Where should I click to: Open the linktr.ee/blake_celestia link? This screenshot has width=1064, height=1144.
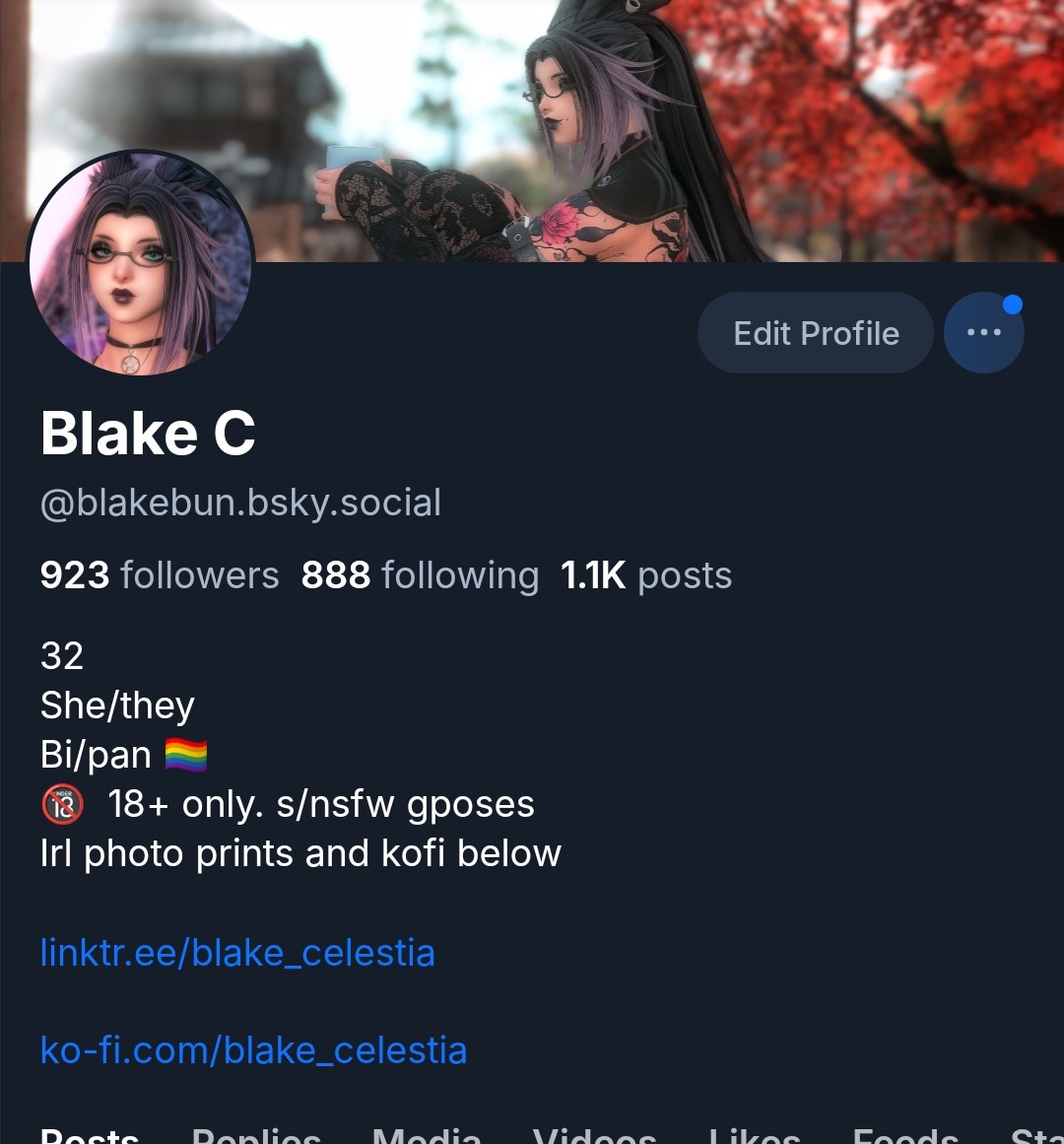pos(237,953)
